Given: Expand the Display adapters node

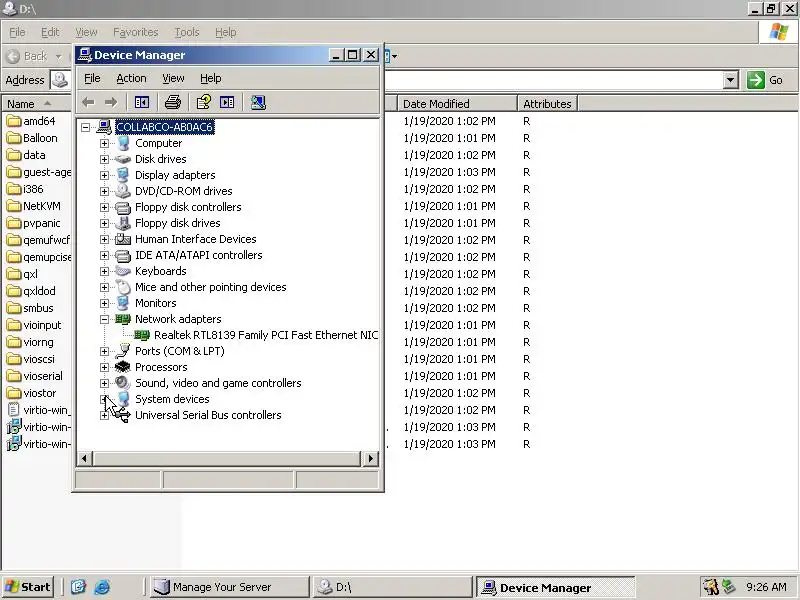Looking at the screenshot, I should 104,176.
